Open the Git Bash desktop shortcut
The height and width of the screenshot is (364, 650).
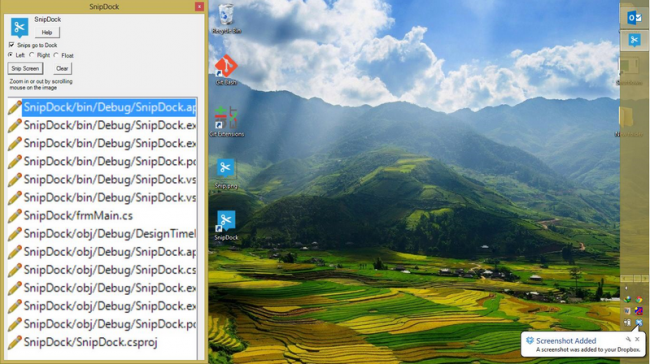(226, 70)
